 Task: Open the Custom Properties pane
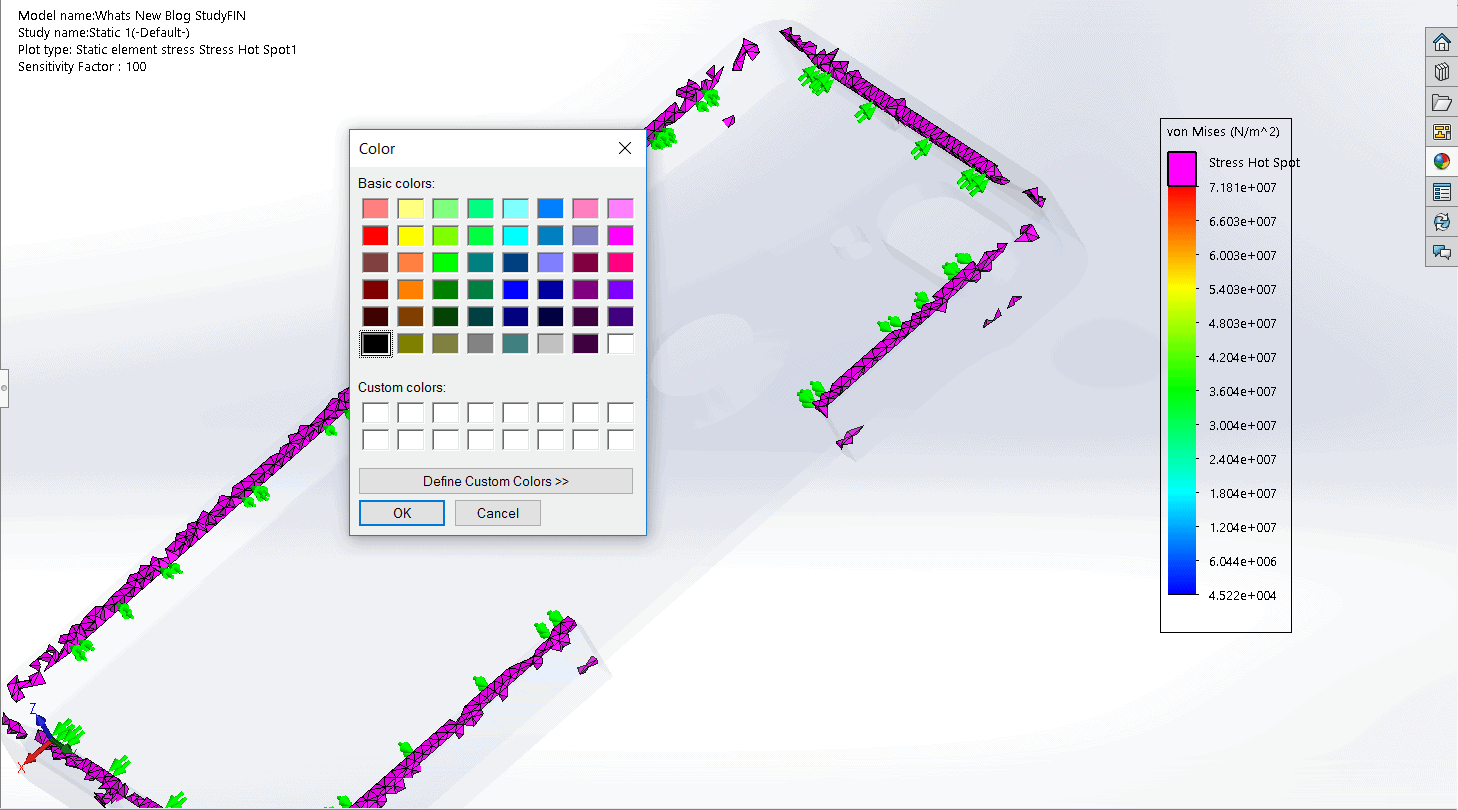click(1441, 192)
